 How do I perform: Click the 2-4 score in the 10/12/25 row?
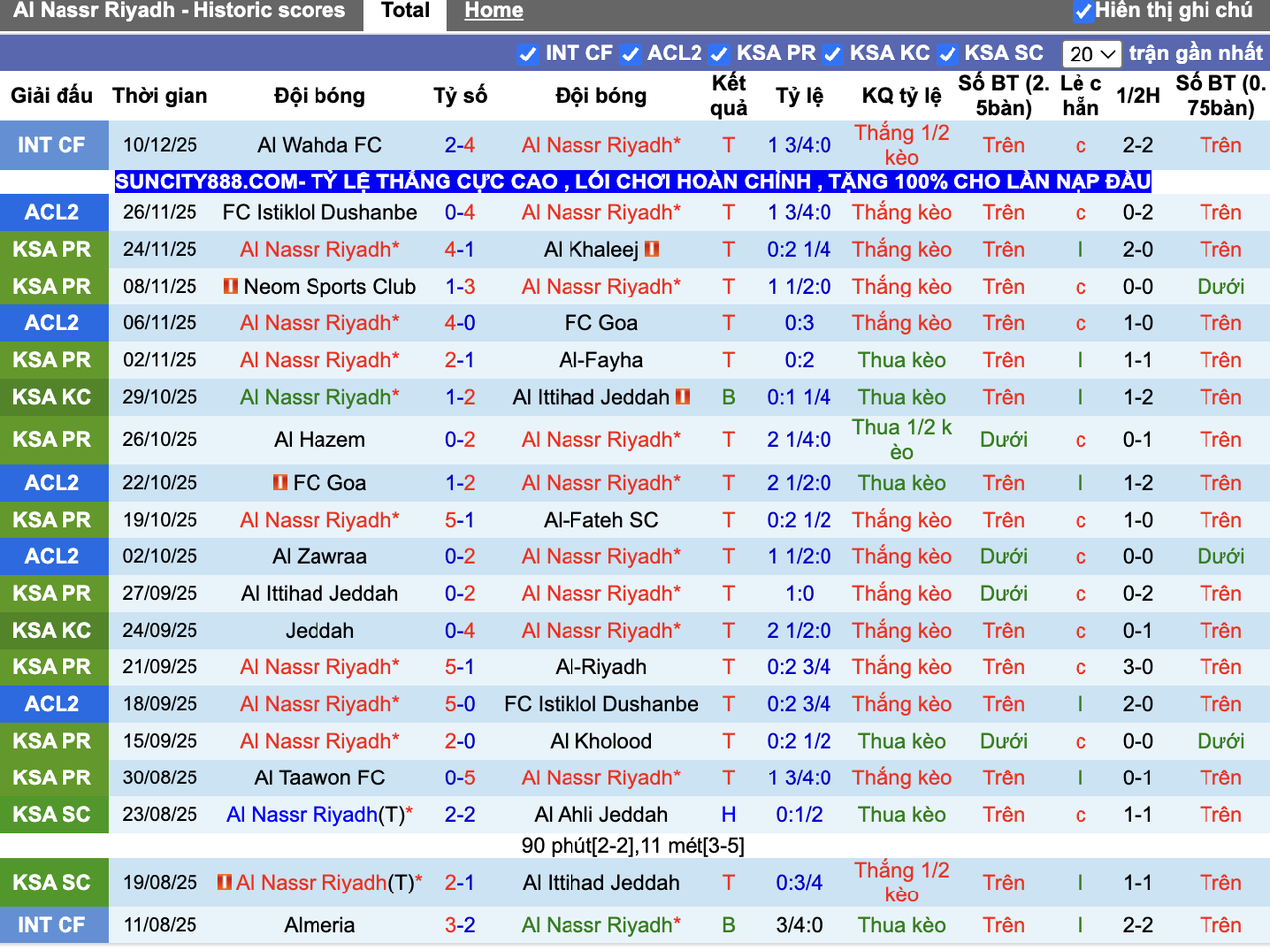point(460,145)
